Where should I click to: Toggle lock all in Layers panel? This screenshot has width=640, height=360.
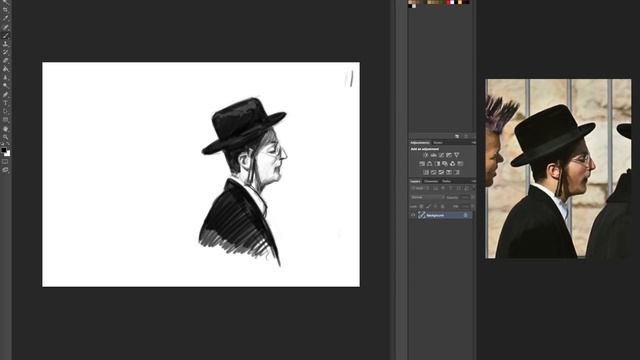[x=443, y=207]
